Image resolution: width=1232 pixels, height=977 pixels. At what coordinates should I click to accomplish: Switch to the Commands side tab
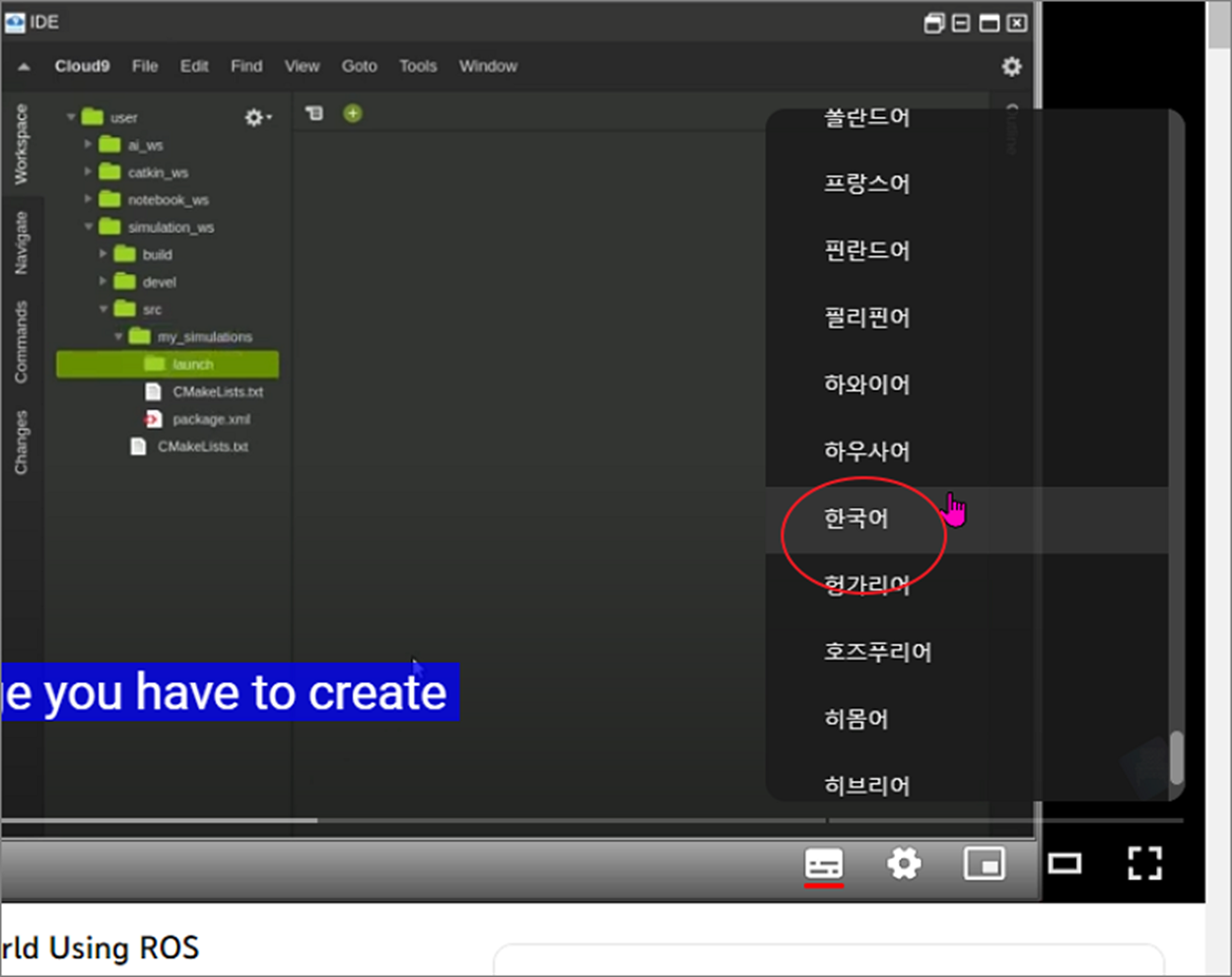click(21, 342)
